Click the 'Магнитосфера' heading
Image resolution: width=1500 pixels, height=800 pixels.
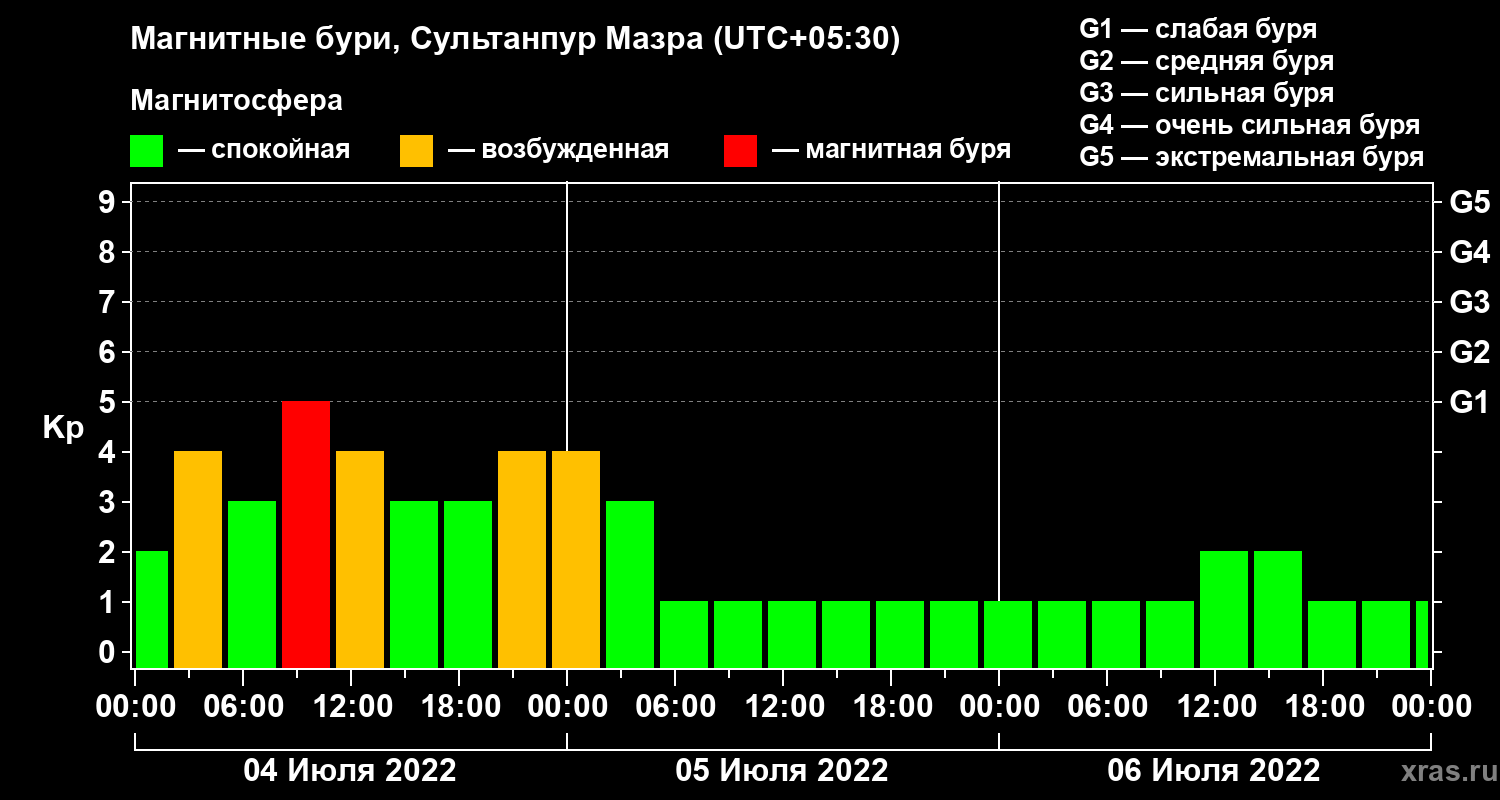236,101
